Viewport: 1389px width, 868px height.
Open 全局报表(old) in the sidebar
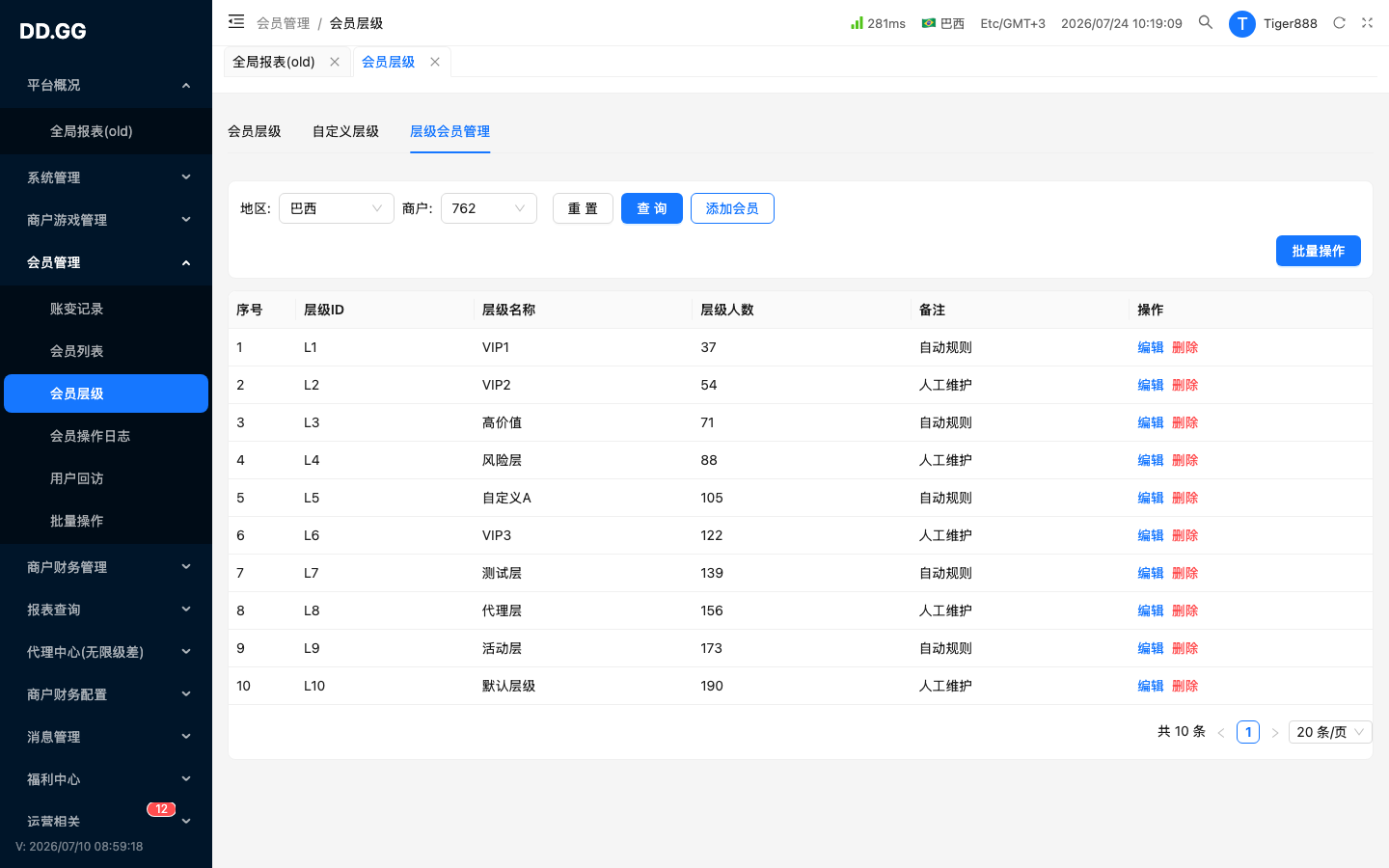pyautogui.click(x=106, y=131)
